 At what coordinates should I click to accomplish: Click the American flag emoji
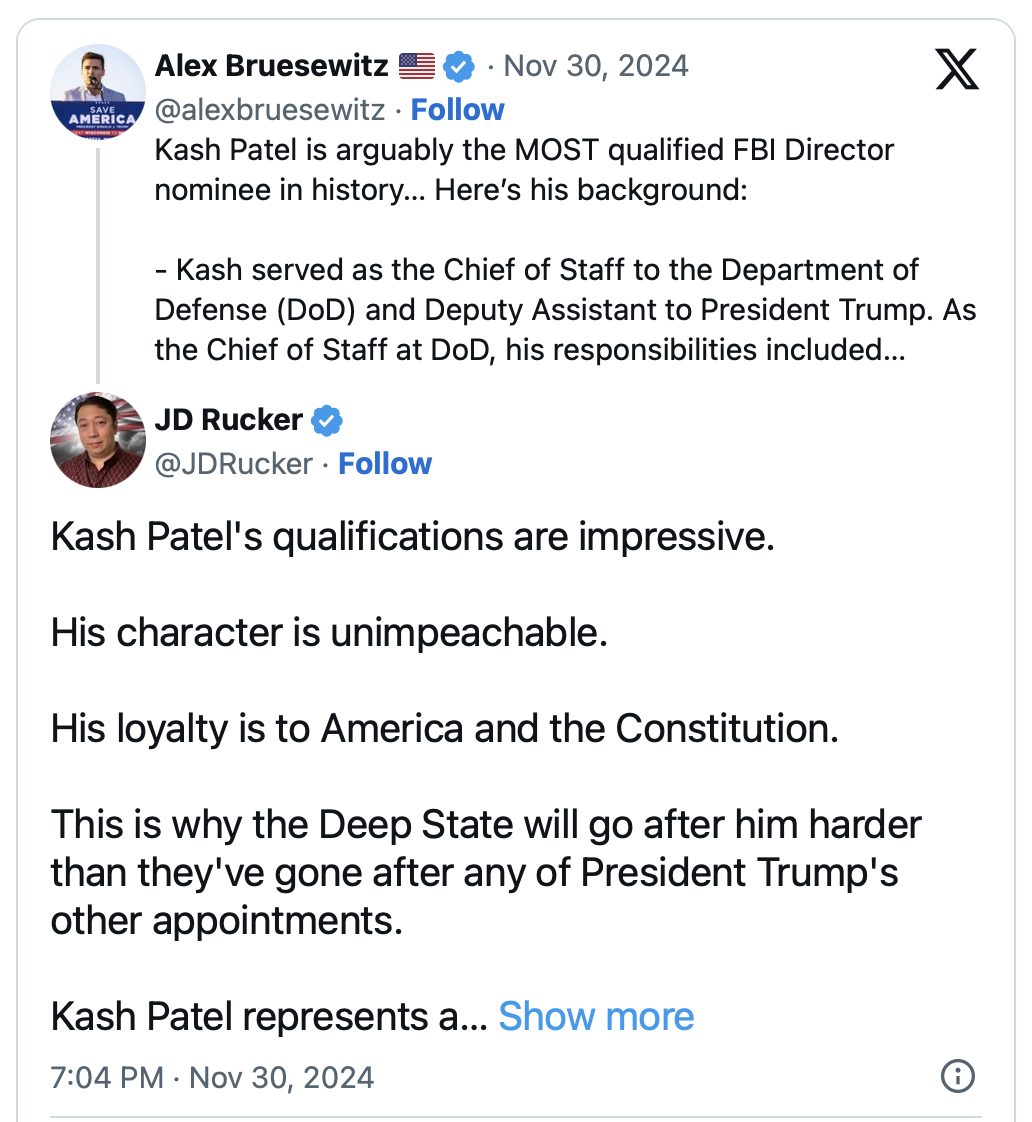417,66
